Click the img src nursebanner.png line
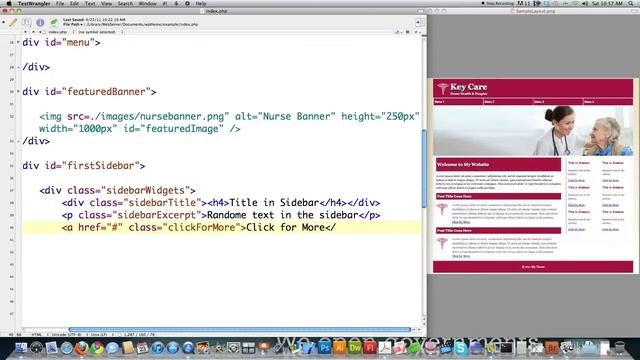 [x=229, y=116]
